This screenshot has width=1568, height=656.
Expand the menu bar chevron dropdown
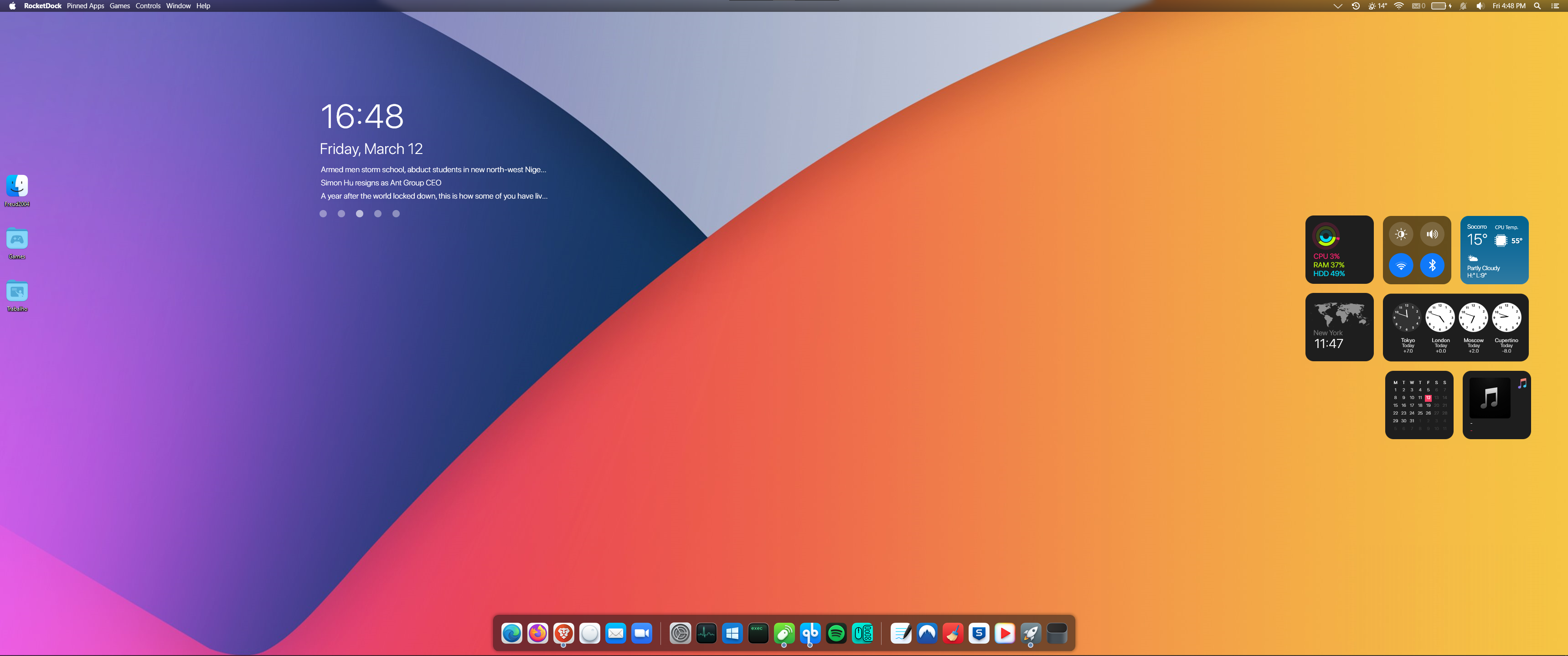click(1337, 6)
